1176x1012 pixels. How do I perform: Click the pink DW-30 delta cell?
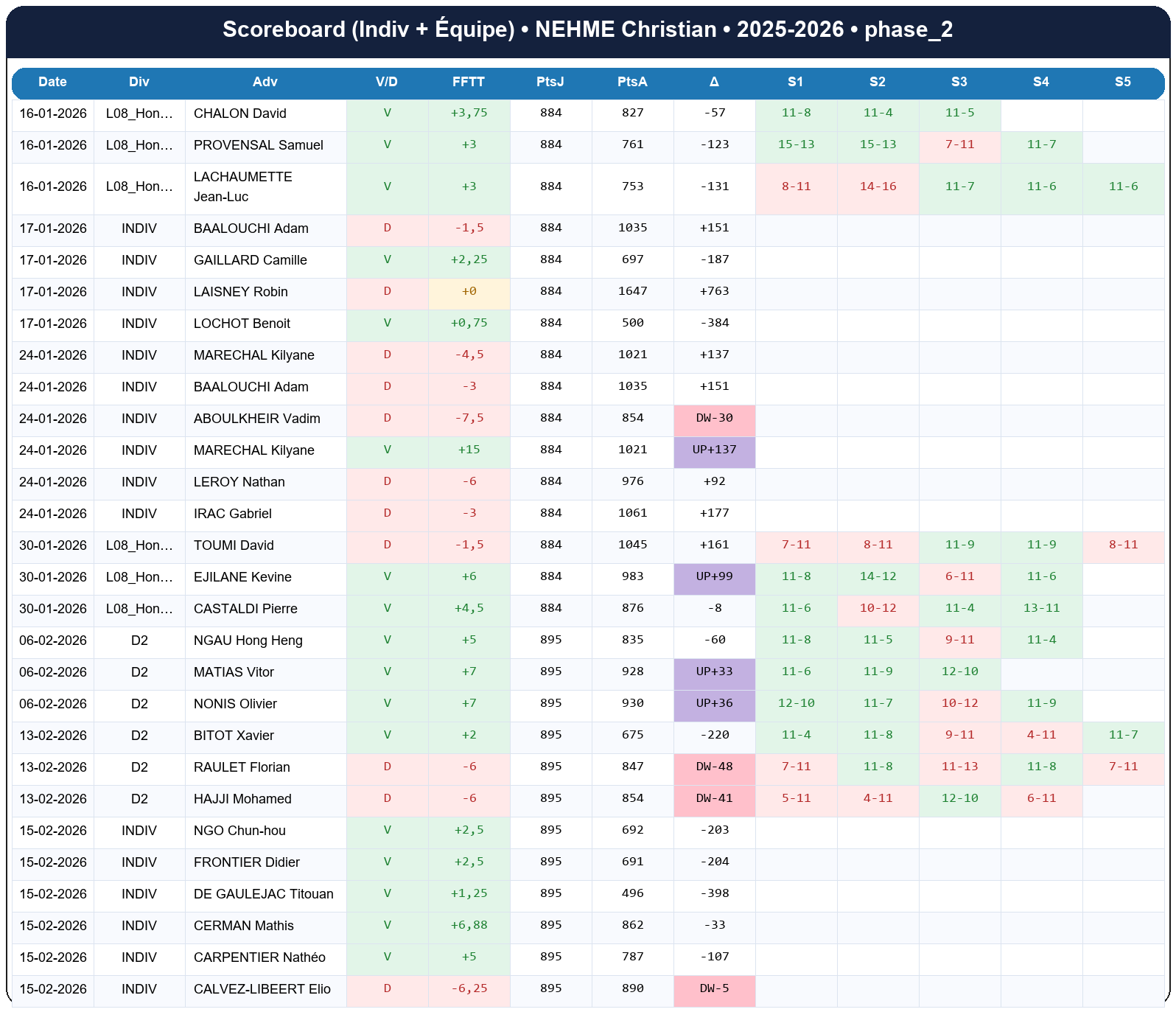tap(714, 418)
